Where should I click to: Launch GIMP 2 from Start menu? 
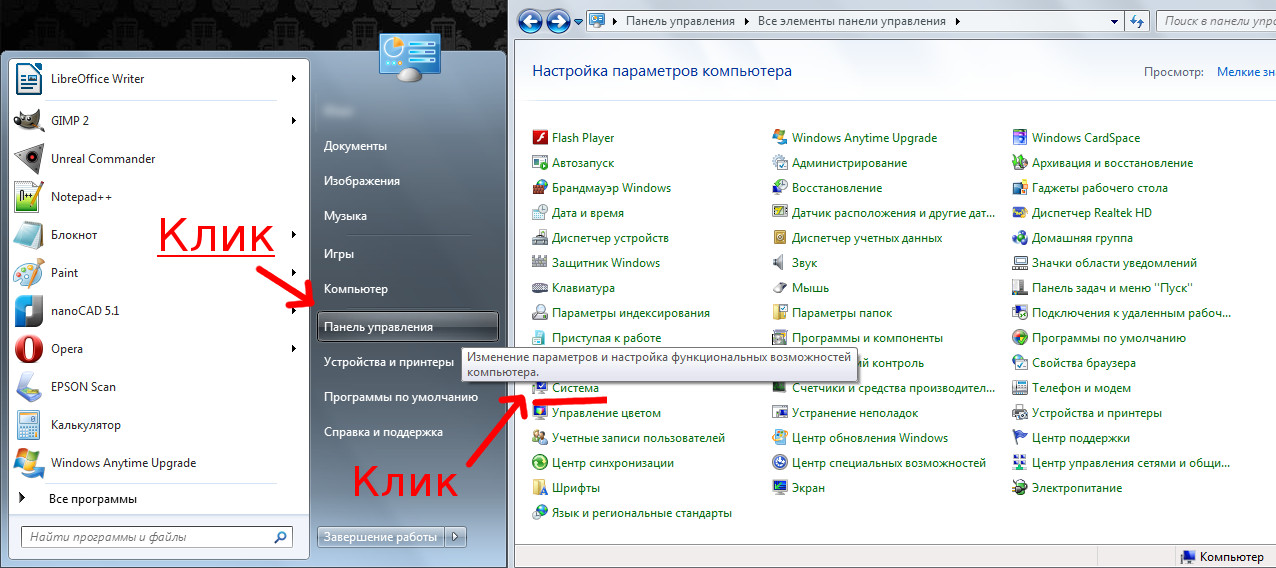[29, 121]
